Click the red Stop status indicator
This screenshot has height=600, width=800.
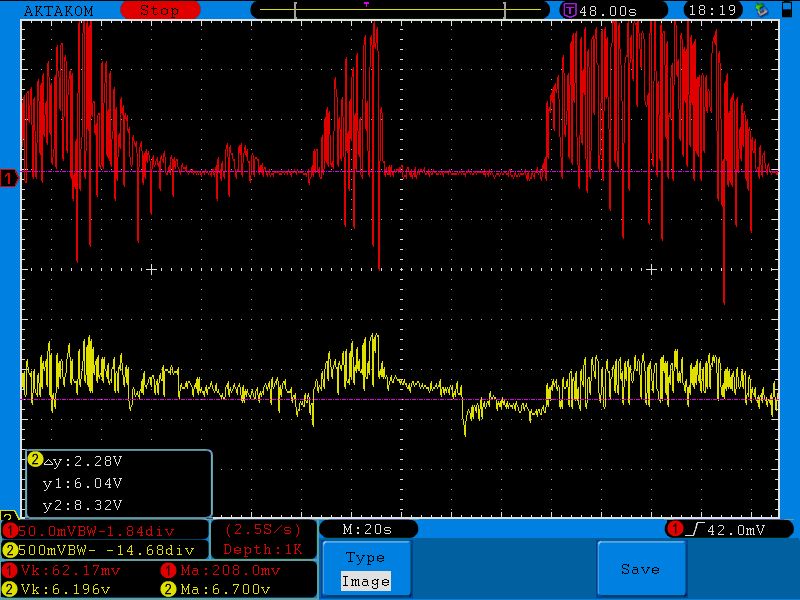[x=160, y=10]
